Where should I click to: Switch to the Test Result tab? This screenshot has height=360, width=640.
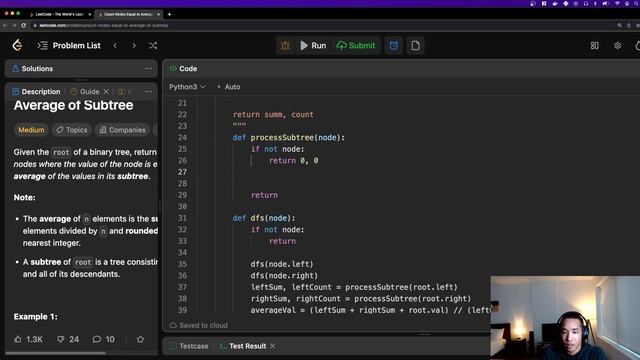coord(242,346)
